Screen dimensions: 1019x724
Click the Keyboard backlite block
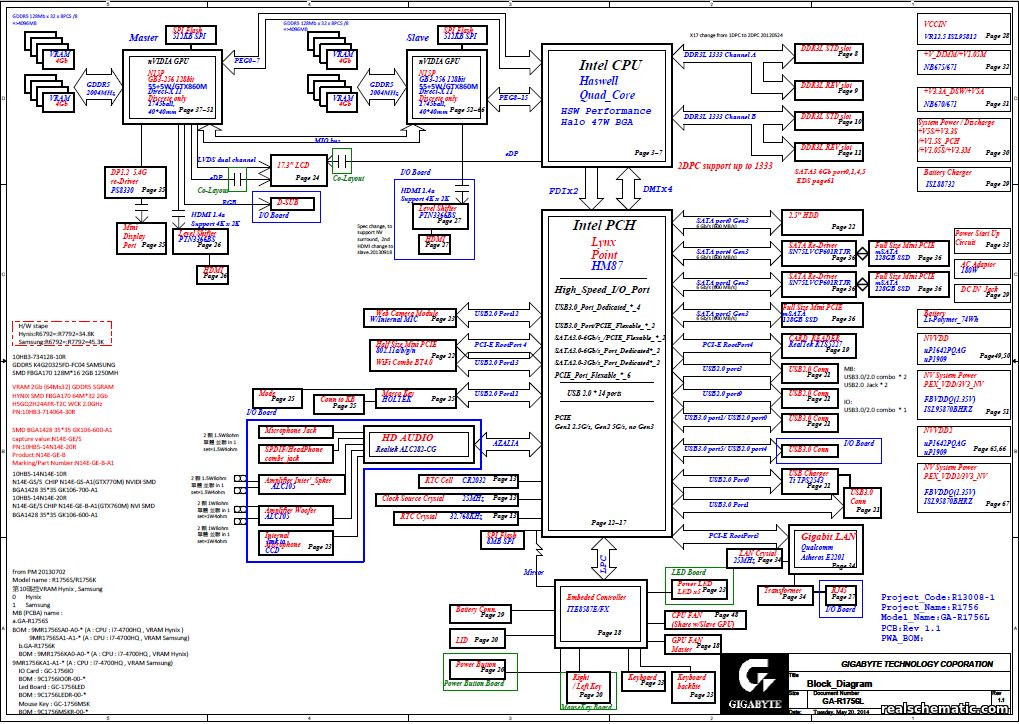pyautogui.click(x=695, y=687)
